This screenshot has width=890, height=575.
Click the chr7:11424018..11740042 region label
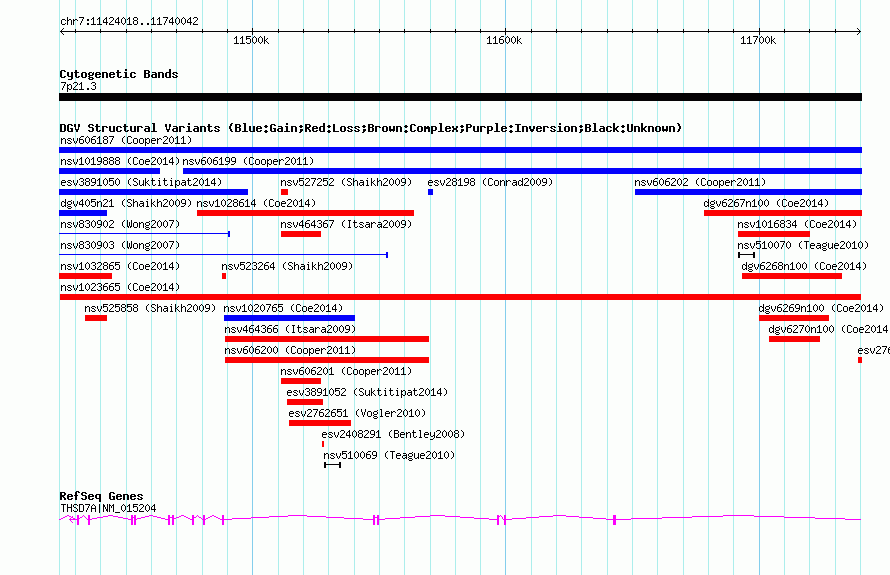click(x=129, y=22)
